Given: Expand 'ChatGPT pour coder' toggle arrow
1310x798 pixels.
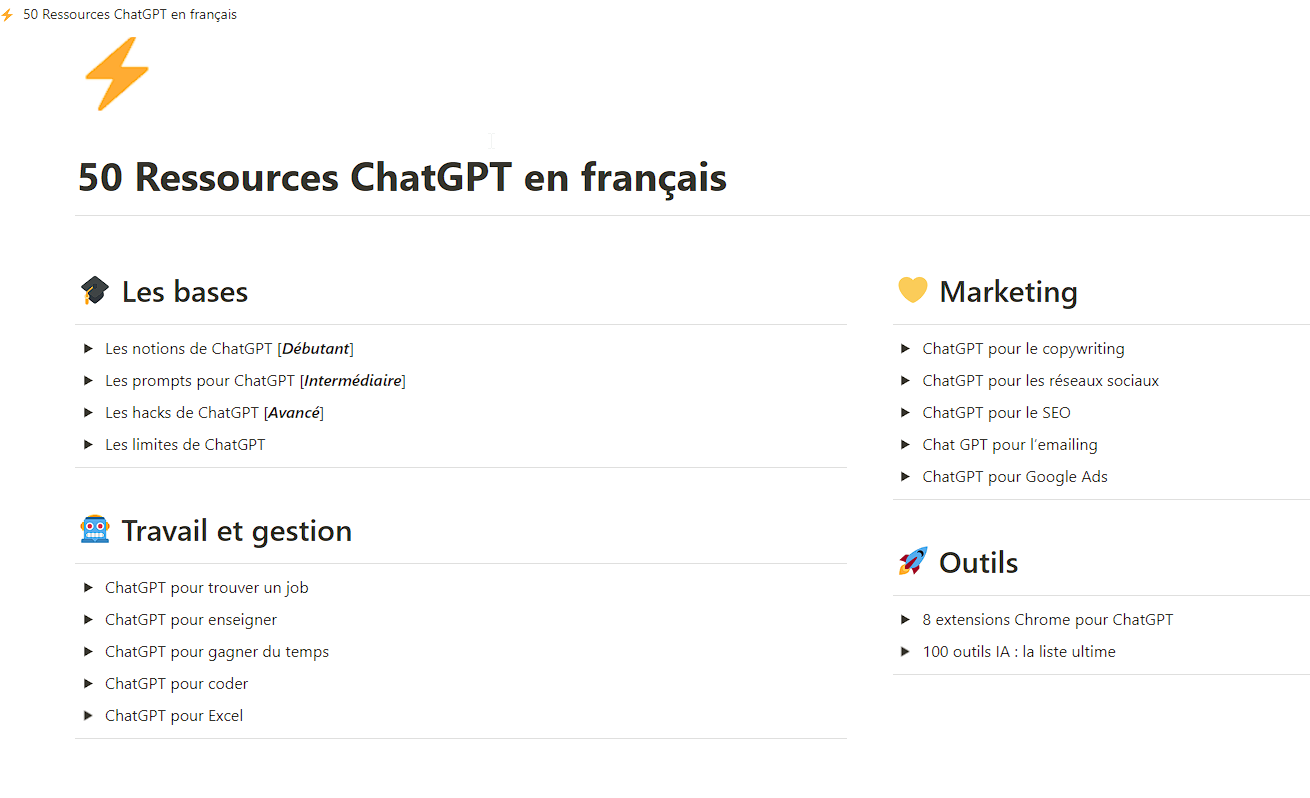Looking at the screenshot, I should (x=89, y=684).
